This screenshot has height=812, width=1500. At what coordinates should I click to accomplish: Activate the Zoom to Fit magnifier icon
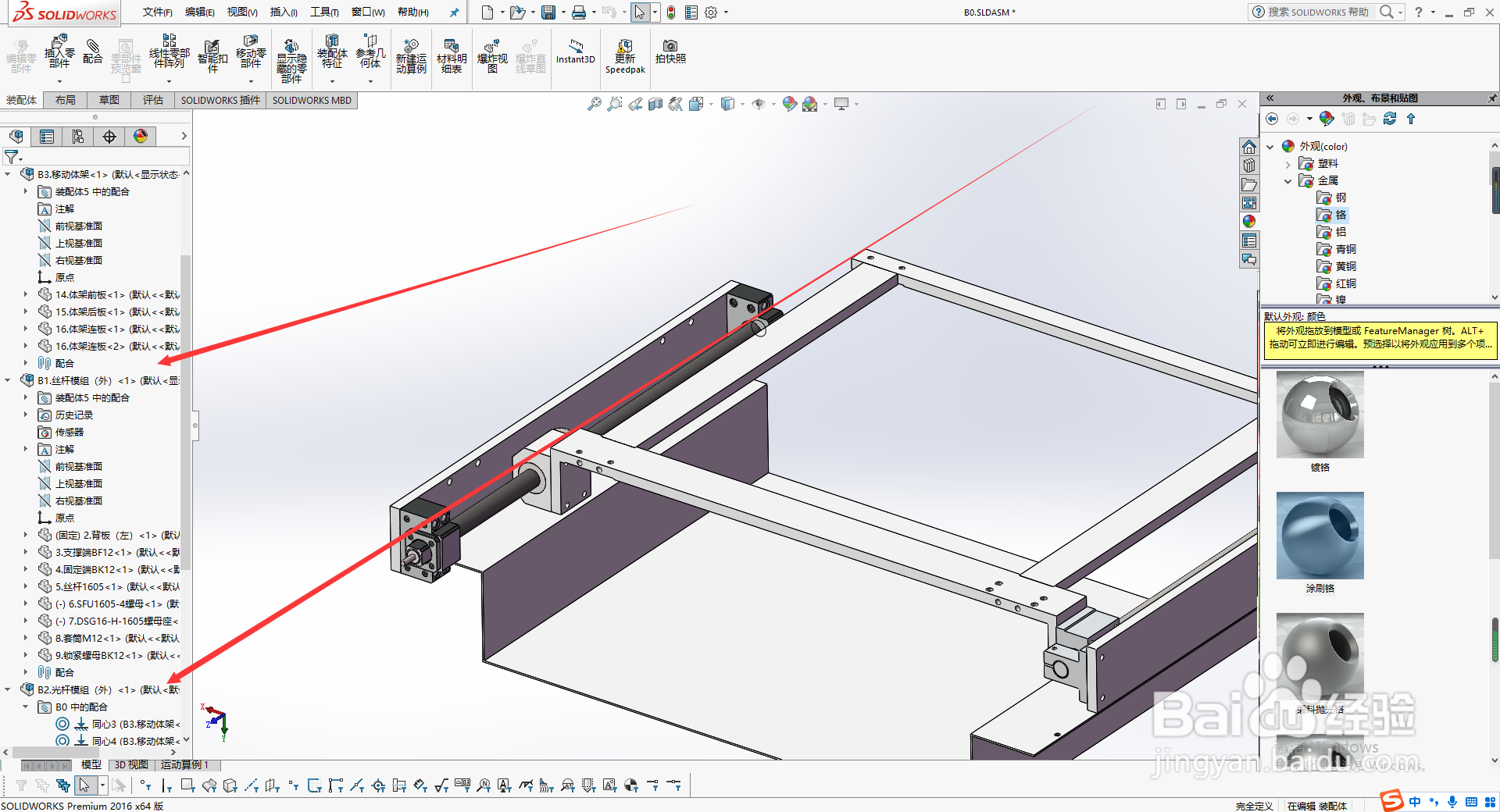coord(594,103)
